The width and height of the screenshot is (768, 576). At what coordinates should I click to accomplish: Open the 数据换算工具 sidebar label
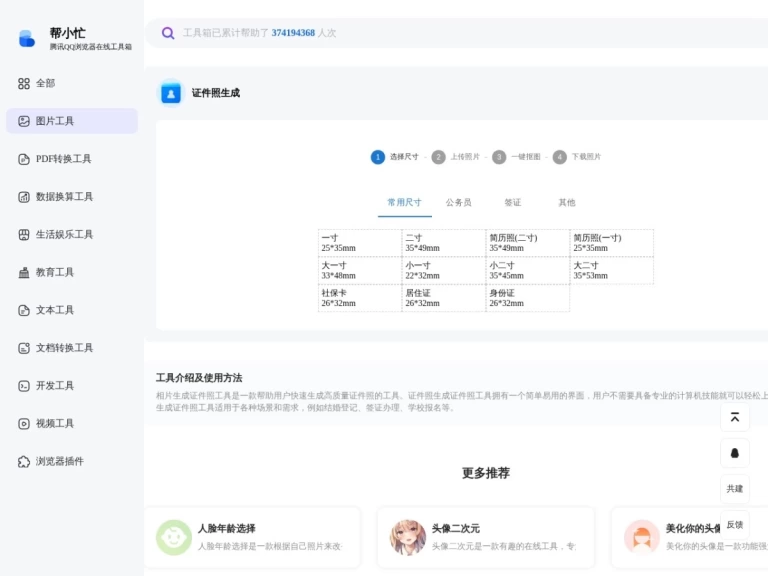click(64, 196)
